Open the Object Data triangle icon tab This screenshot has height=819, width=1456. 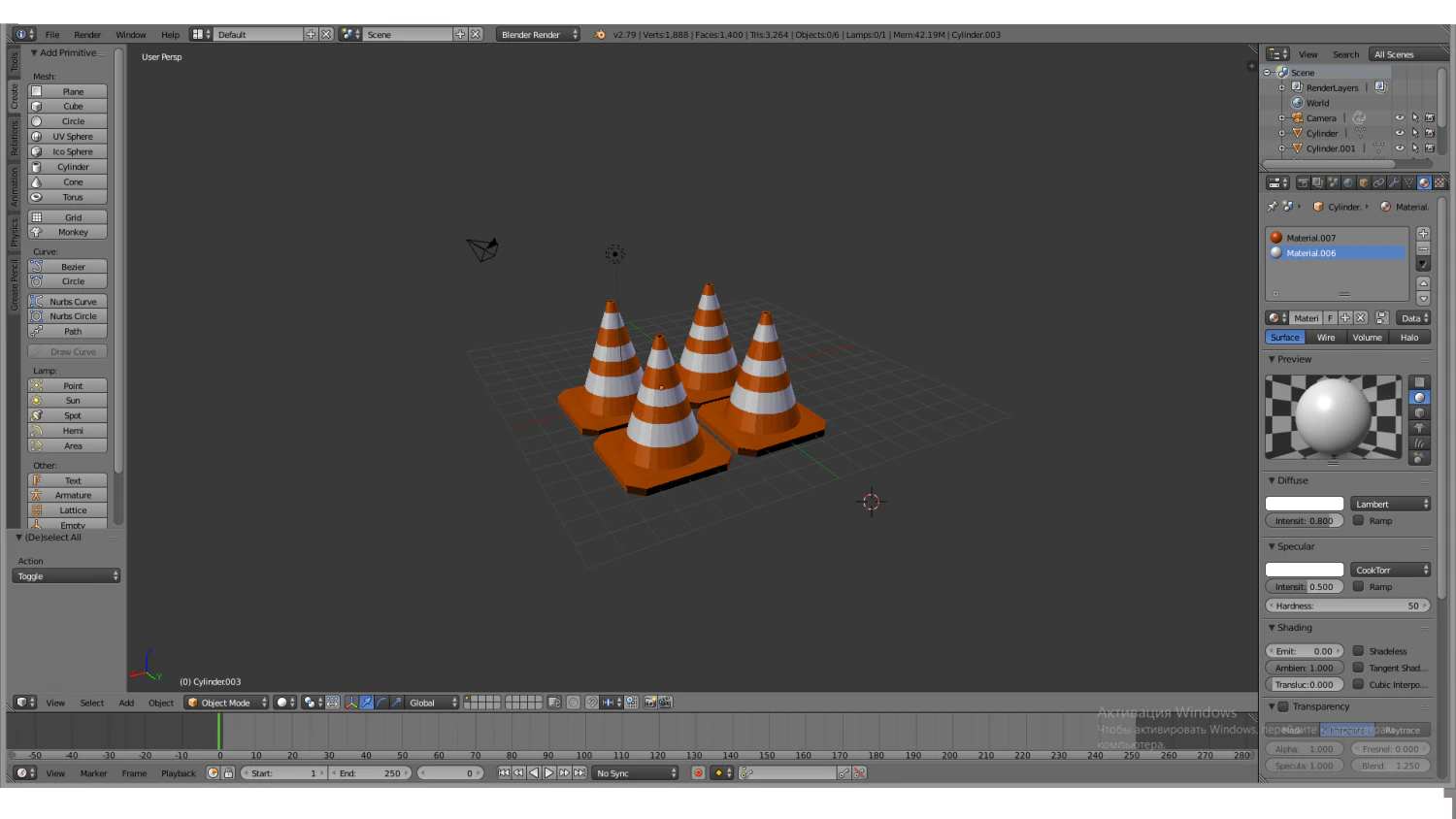click(x=1409, y=182)
